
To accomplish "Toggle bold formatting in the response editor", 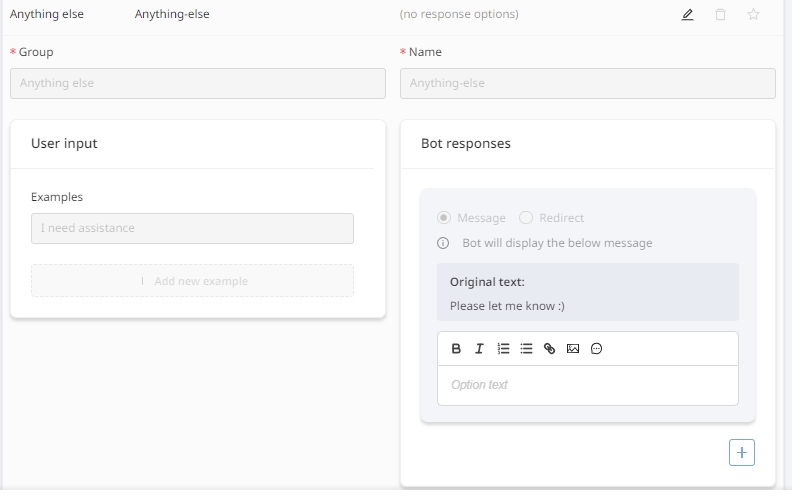I will (456, 349).
